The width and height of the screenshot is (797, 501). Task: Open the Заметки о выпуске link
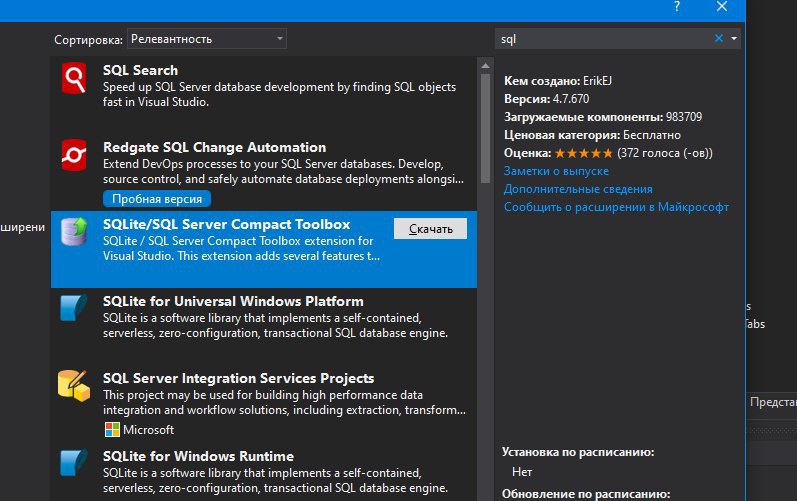[556, 171]
